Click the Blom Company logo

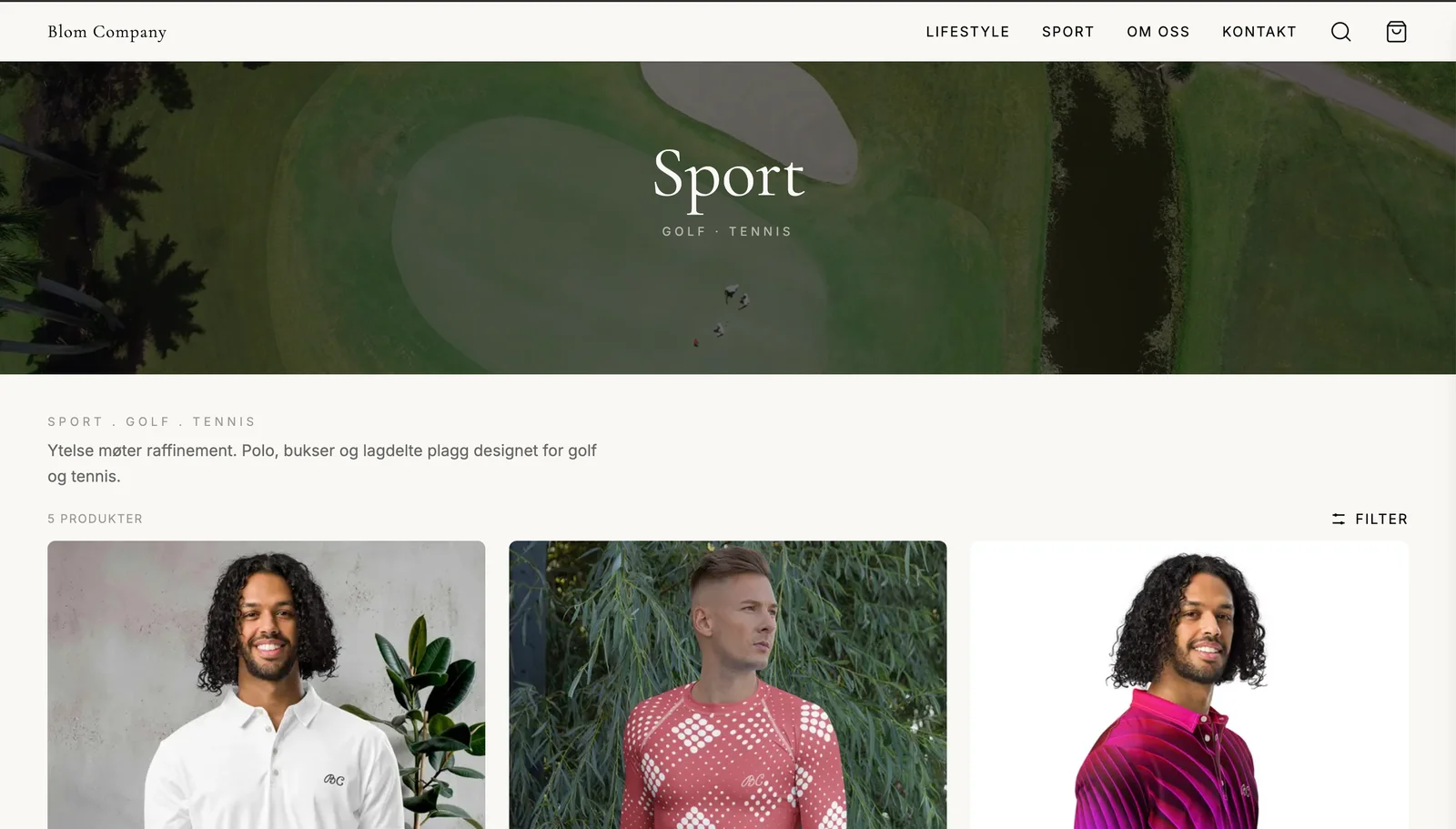106,32
